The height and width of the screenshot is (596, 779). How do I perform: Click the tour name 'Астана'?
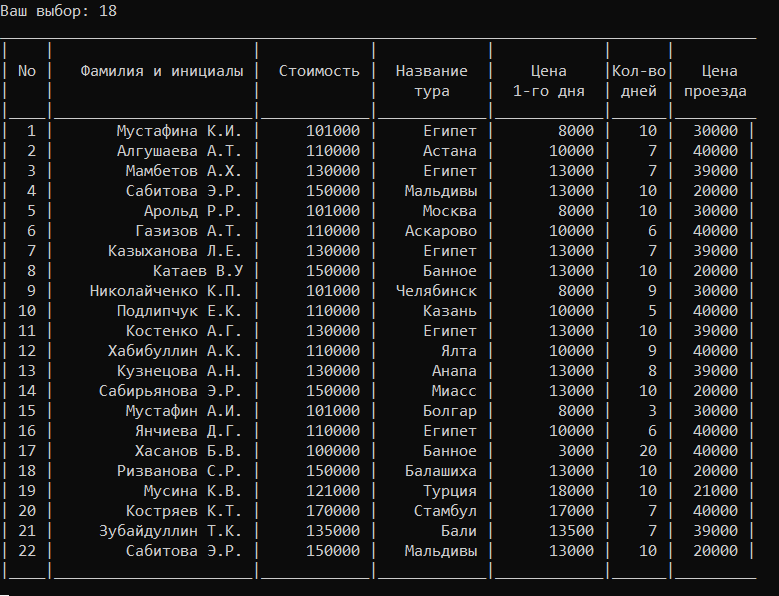(450, 150)
